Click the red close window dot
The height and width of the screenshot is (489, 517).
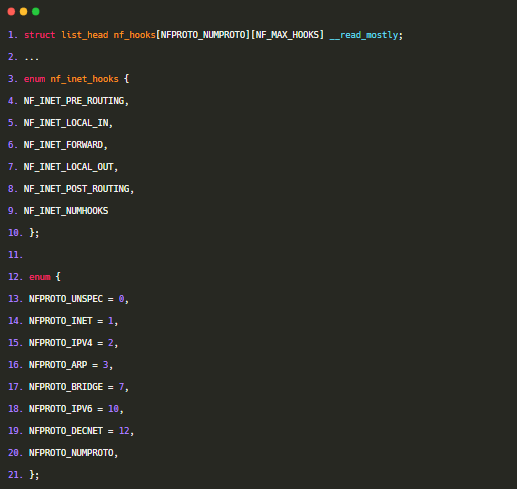coord(11,12)
